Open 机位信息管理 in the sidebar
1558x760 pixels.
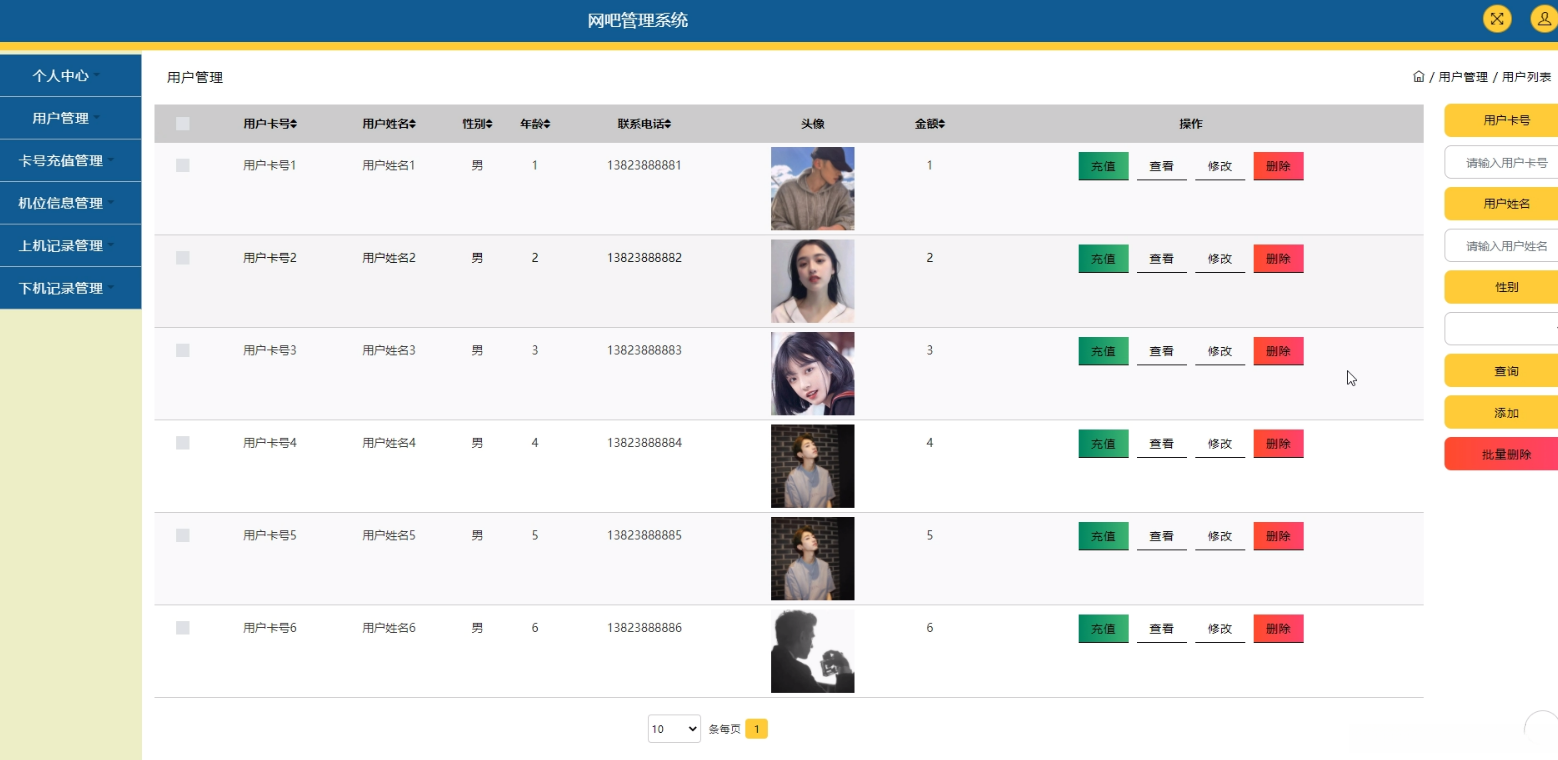click(70, 203)
